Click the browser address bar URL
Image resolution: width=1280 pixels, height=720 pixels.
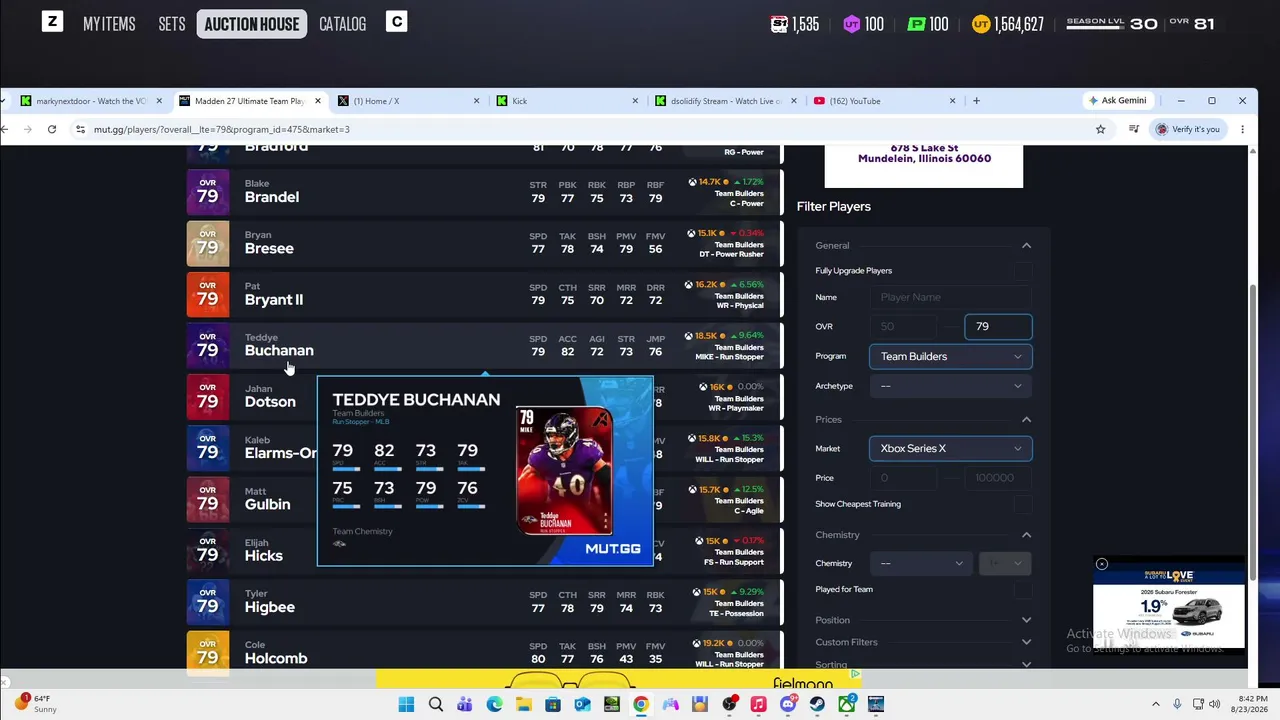(222, 129)
